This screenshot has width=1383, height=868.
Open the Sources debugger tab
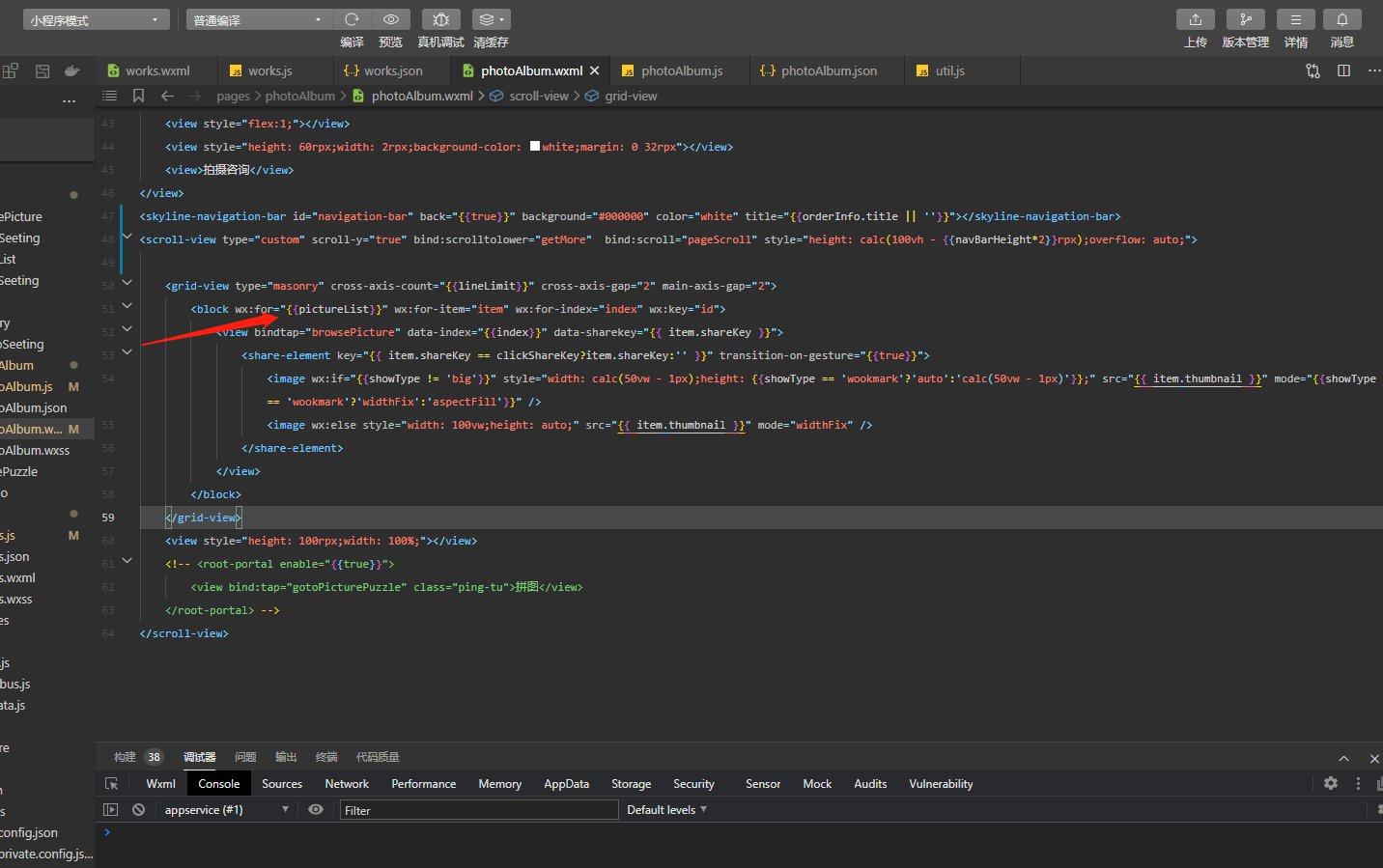(x=282, y=784)
